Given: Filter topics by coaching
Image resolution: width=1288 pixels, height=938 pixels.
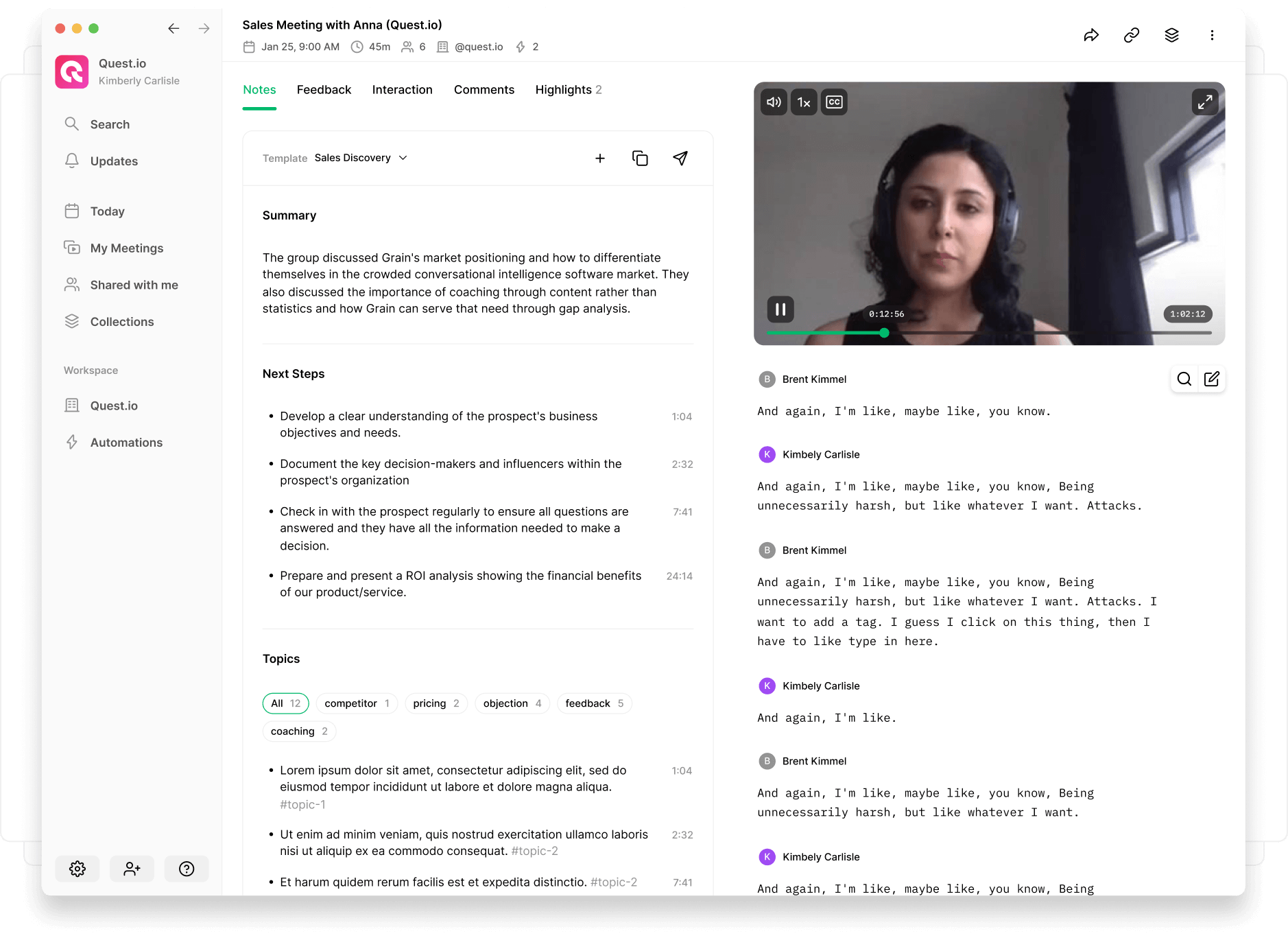Looking at the screenshot, I should coord(299,731).
